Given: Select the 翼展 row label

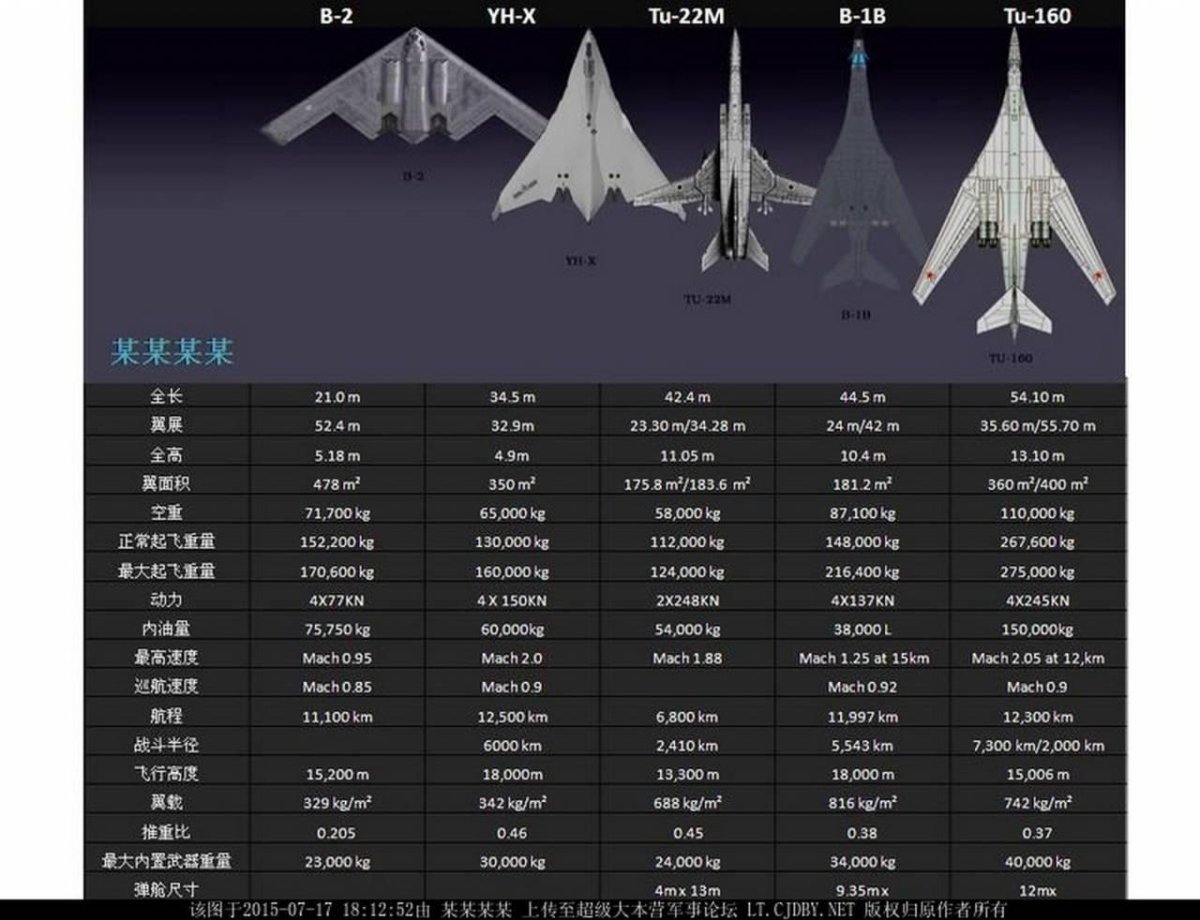Looking at the screenshot, I should point(166,426).
